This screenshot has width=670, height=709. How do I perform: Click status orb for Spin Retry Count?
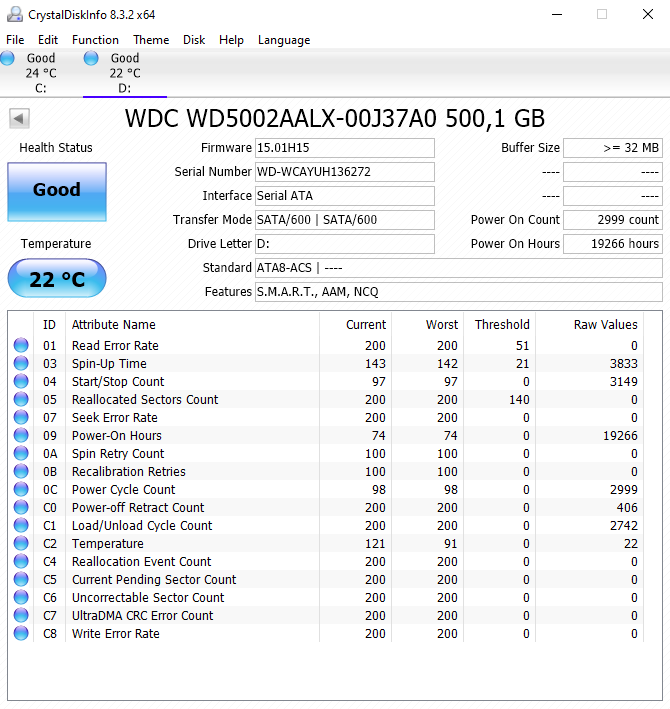pos(21,453)
